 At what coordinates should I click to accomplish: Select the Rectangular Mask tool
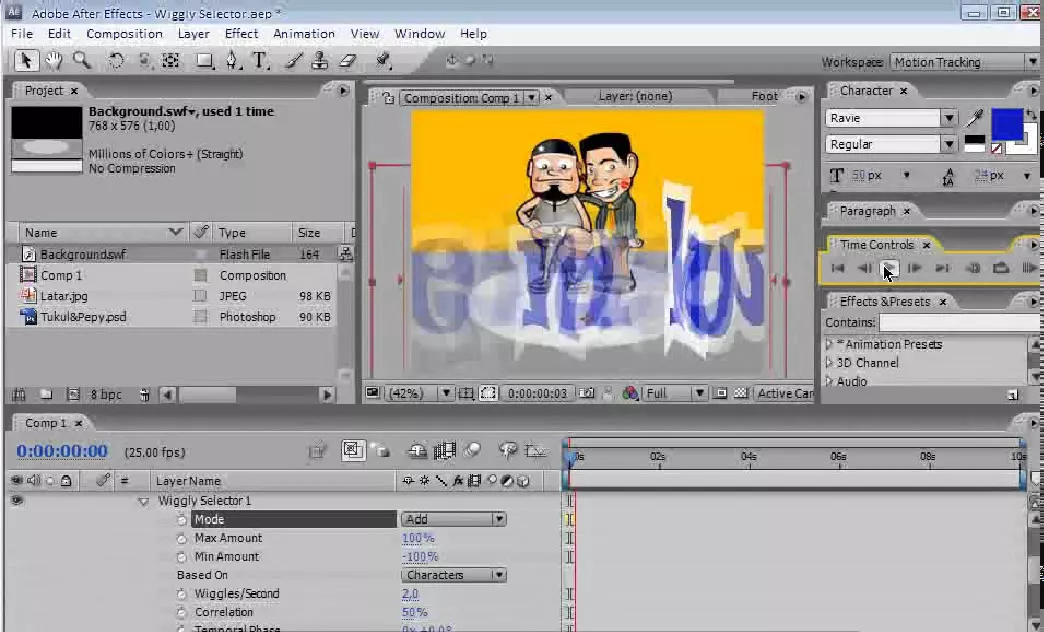pos(204,61)
